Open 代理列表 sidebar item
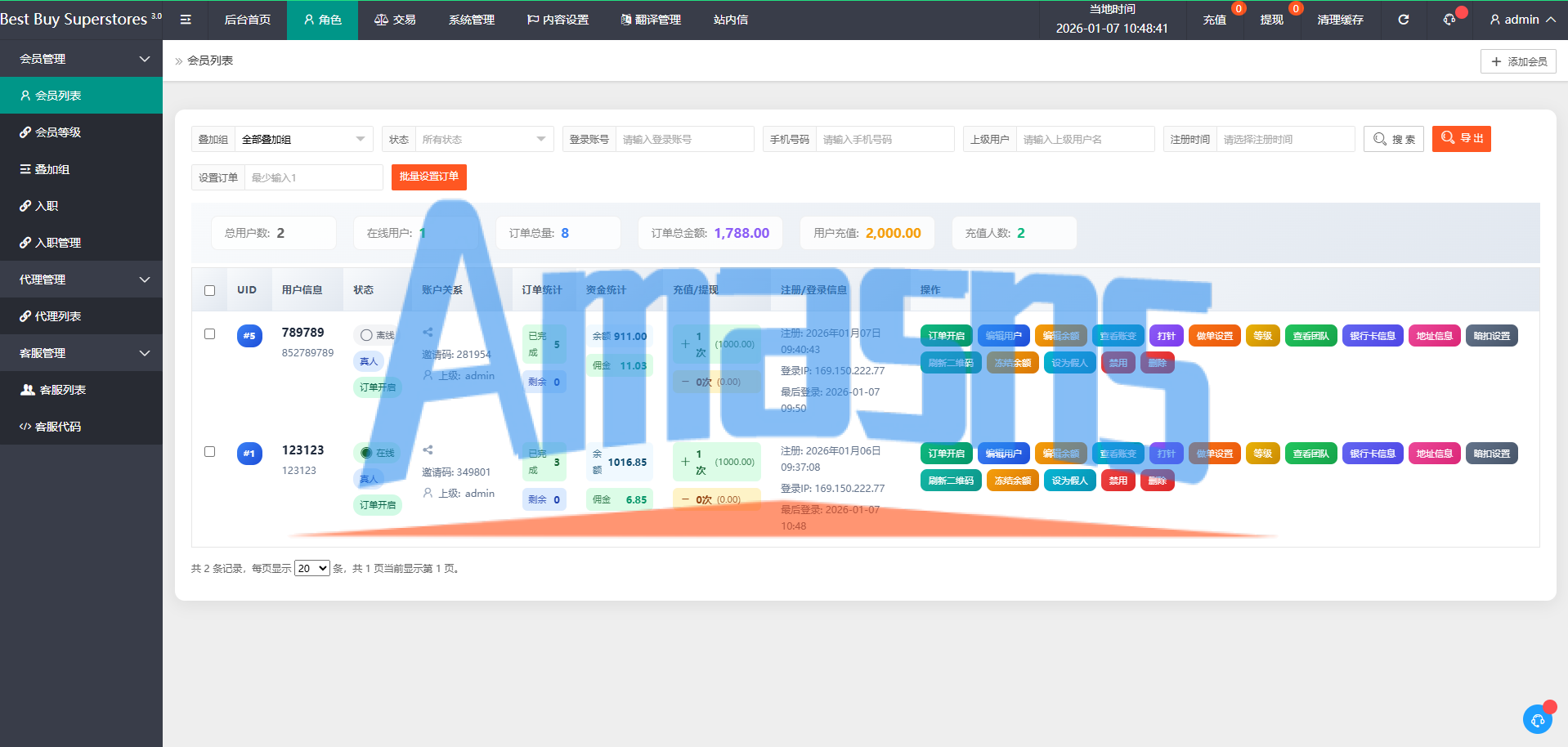The image size is (1568, 747). click(x=81, y=316)
